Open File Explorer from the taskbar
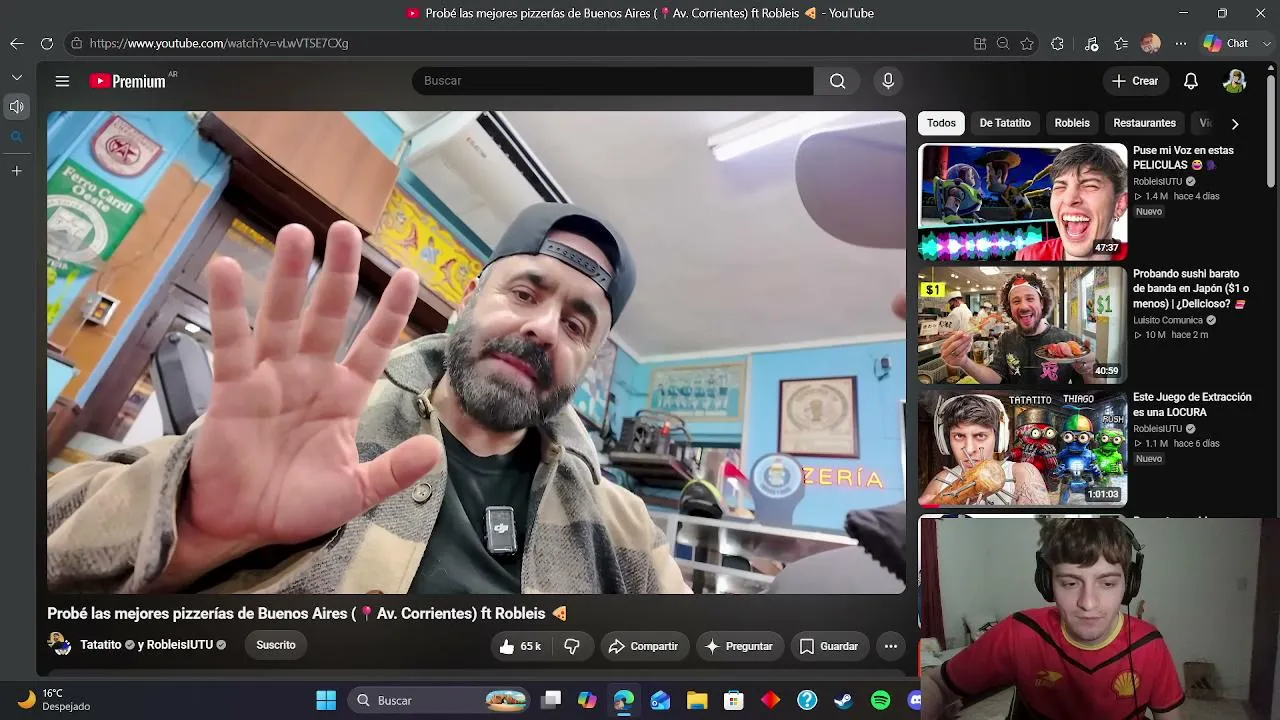The image size is (1280, 720). point(697,700)
